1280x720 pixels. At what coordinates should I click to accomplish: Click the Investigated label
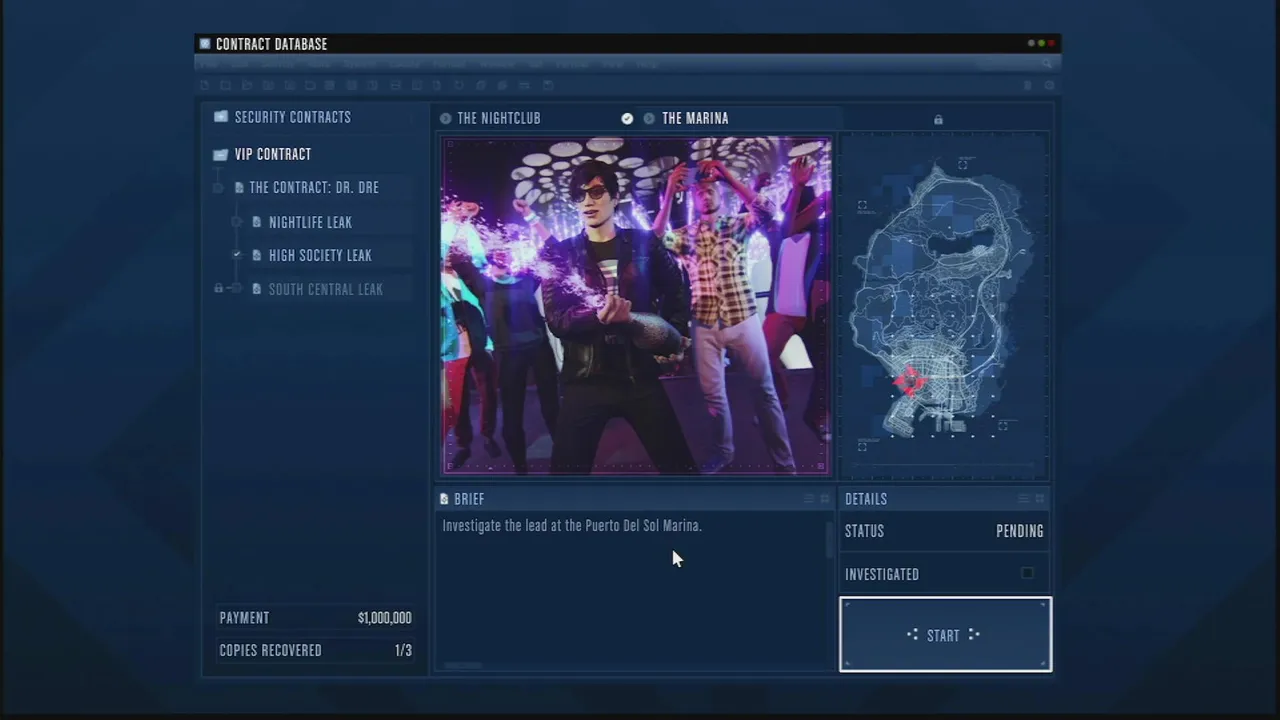881,574
